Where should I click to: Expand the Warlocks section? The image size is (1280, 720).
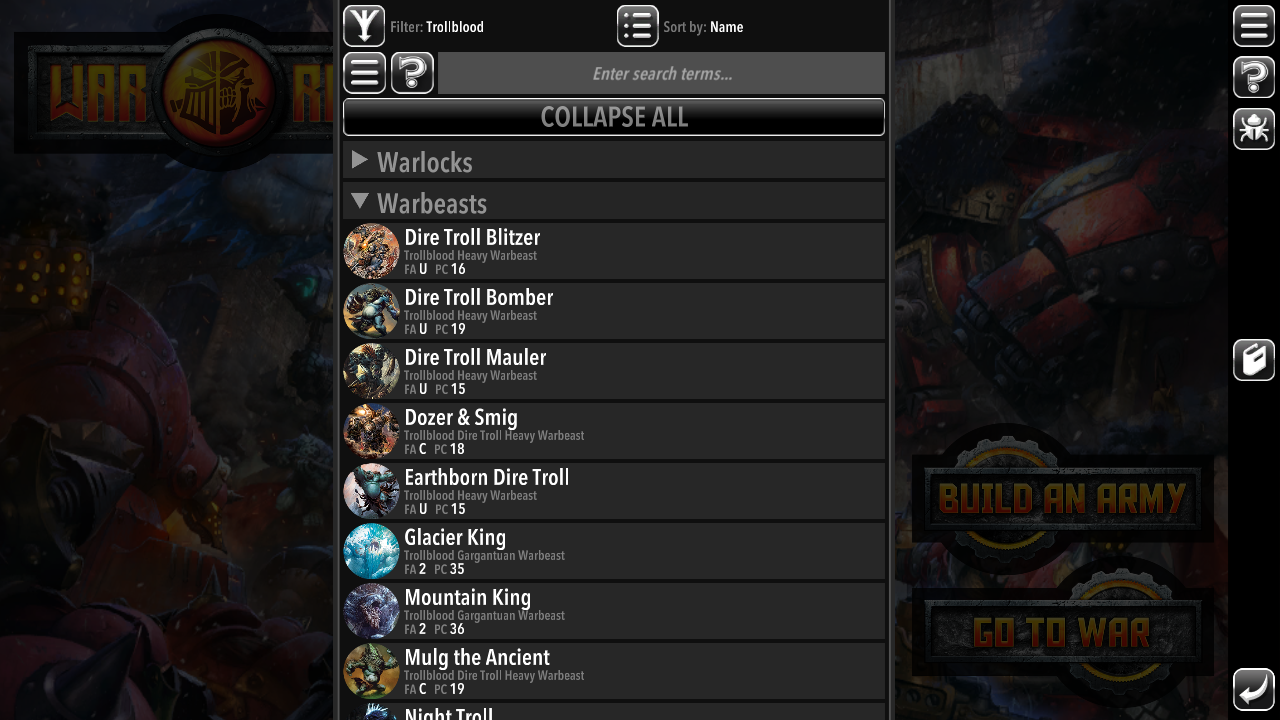[x=614, y=160]
